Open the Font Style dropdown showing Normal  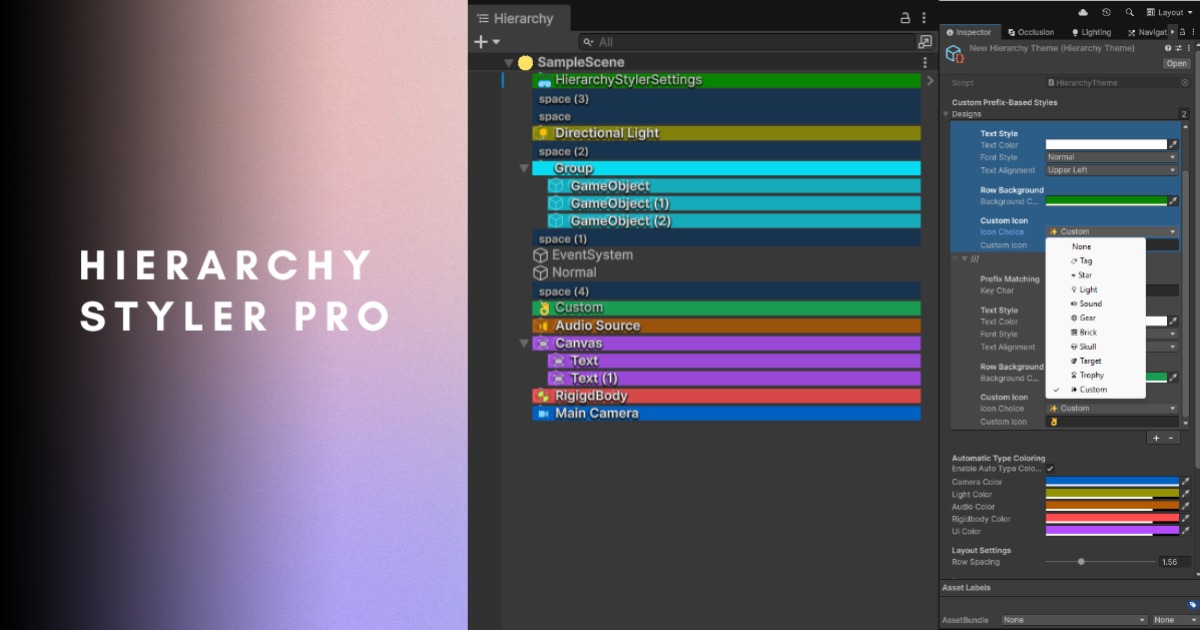[1112, 156]
